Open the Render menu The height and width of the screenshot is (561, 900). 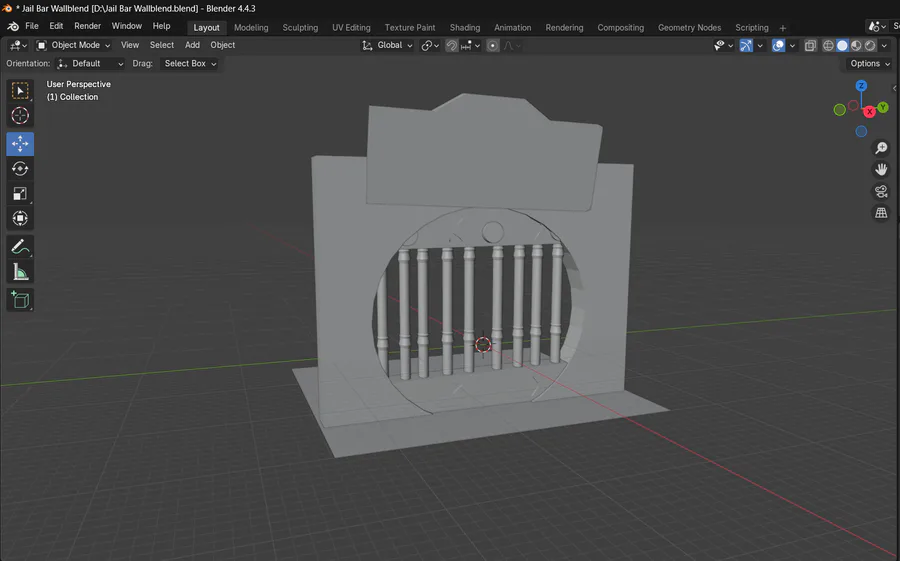pos(87,26)
